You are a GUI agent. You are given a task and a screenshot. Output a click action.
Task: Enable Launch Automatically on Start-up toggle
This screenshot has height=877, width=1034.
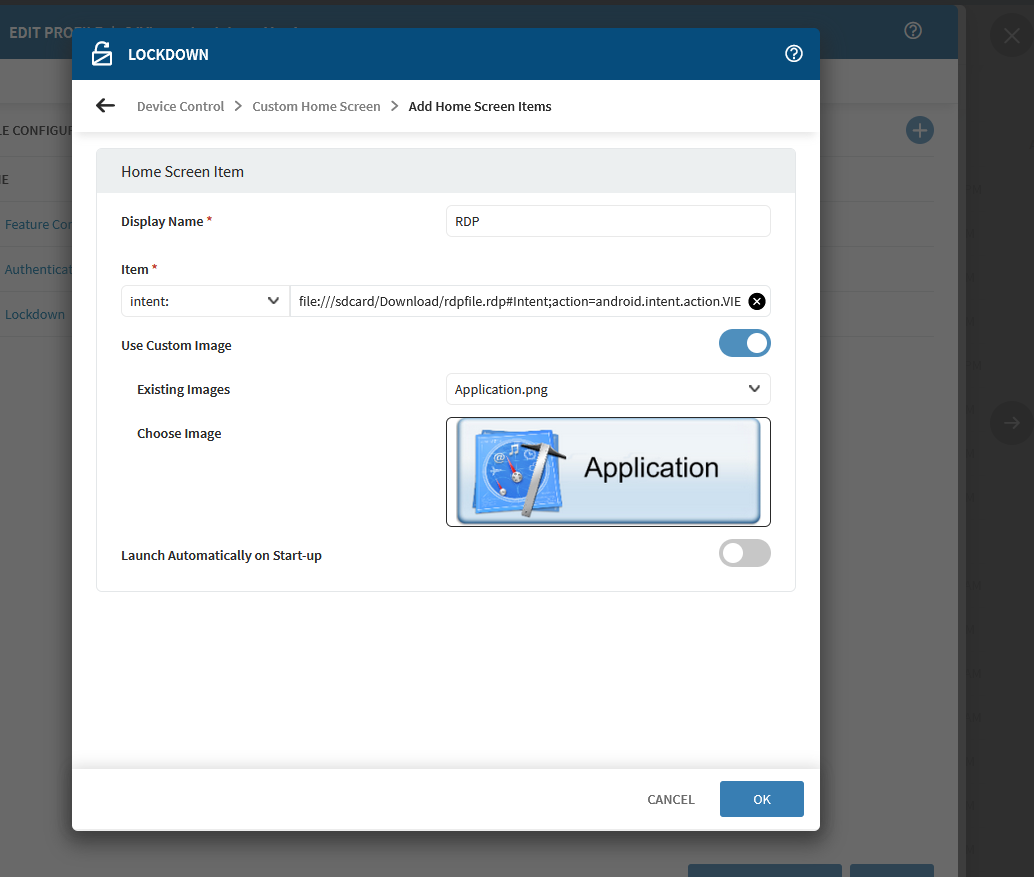(744, 553)
